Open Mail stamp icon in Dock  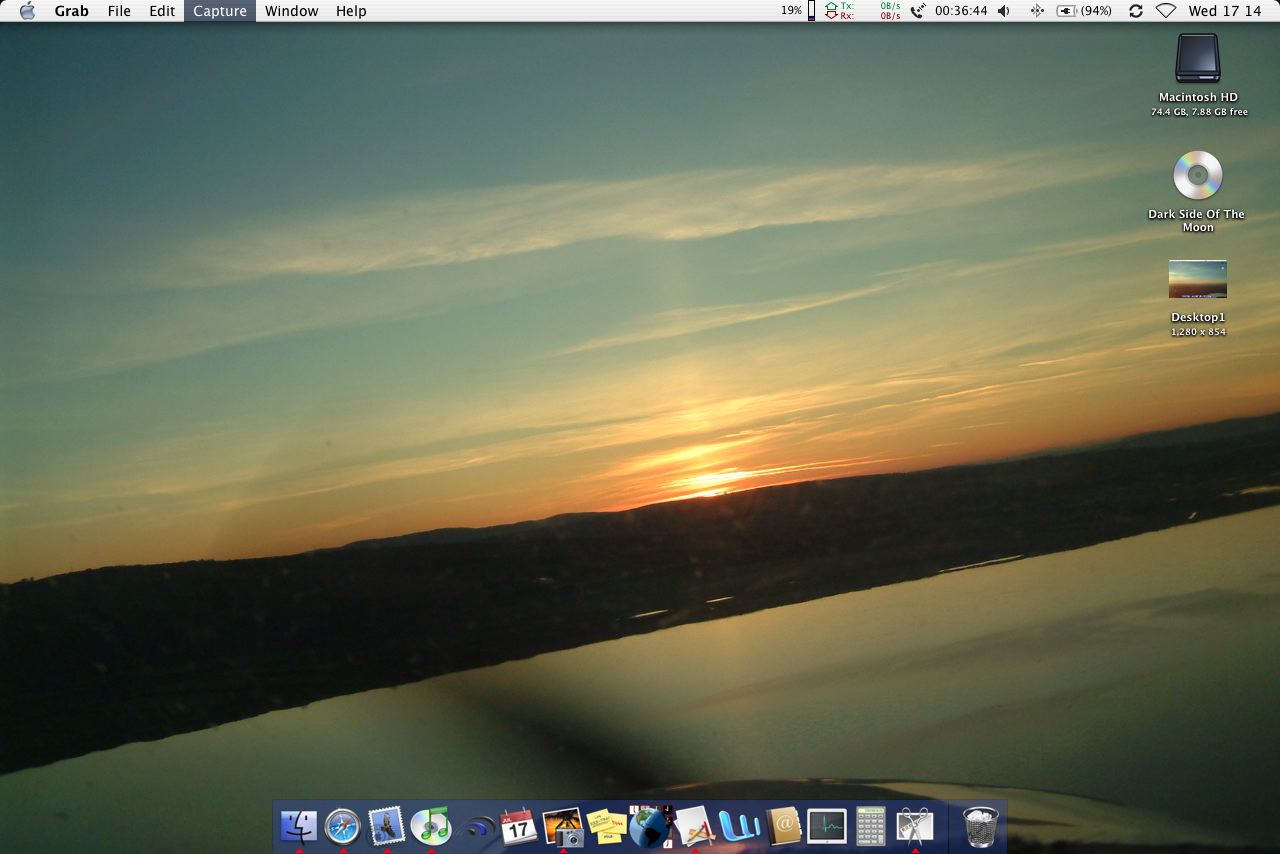(x=387, y=826)
